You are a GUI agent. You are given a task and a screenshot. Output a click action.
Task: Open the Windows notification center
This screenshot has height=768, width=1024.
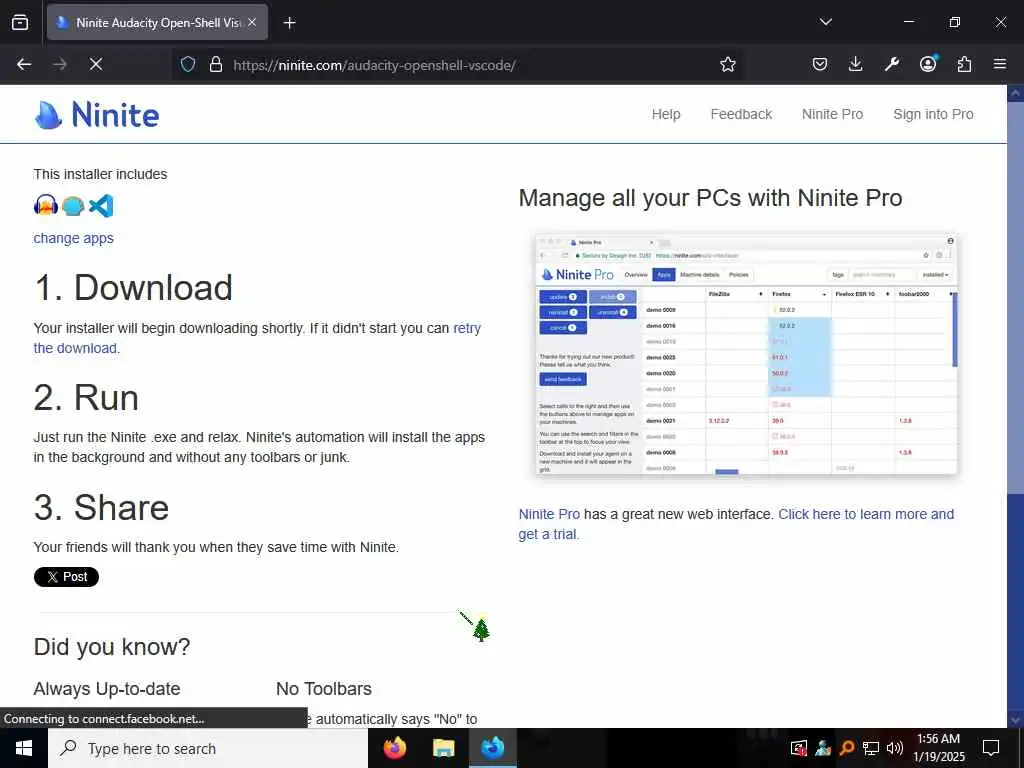click(991, 748)
